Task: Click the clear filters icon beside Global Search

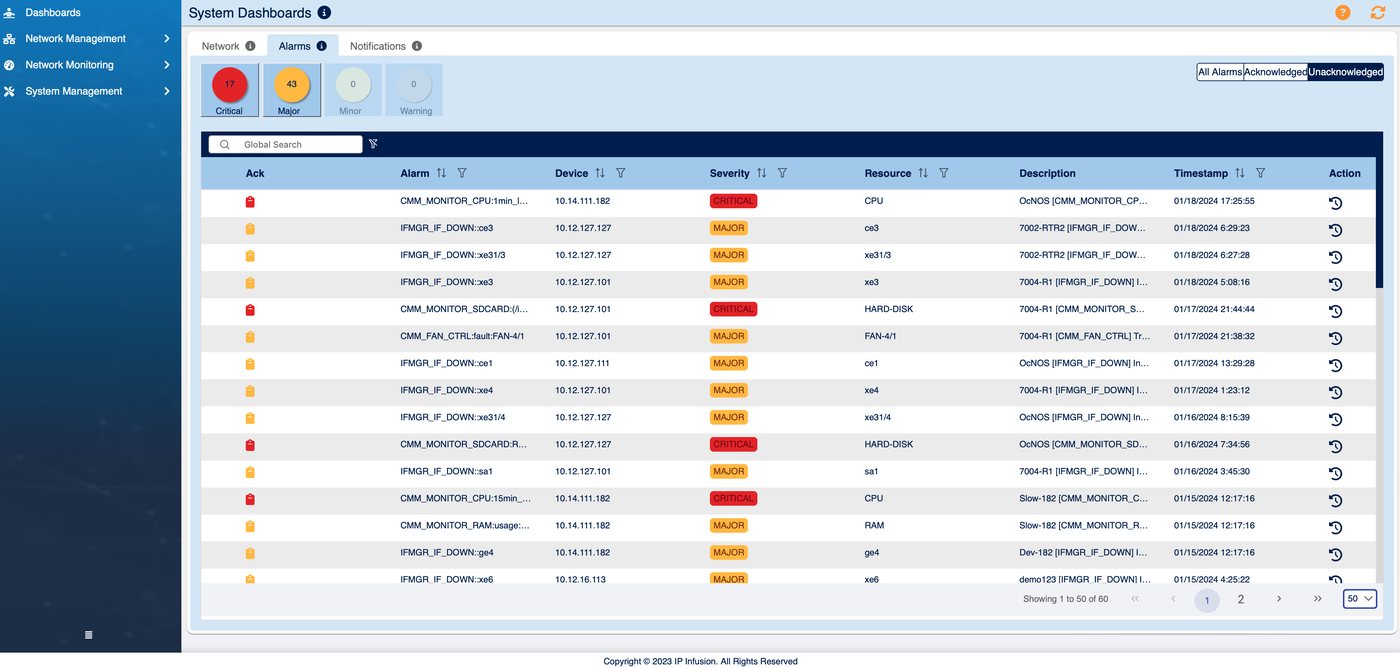Action: pyautogui.click(x=373, y=144)
